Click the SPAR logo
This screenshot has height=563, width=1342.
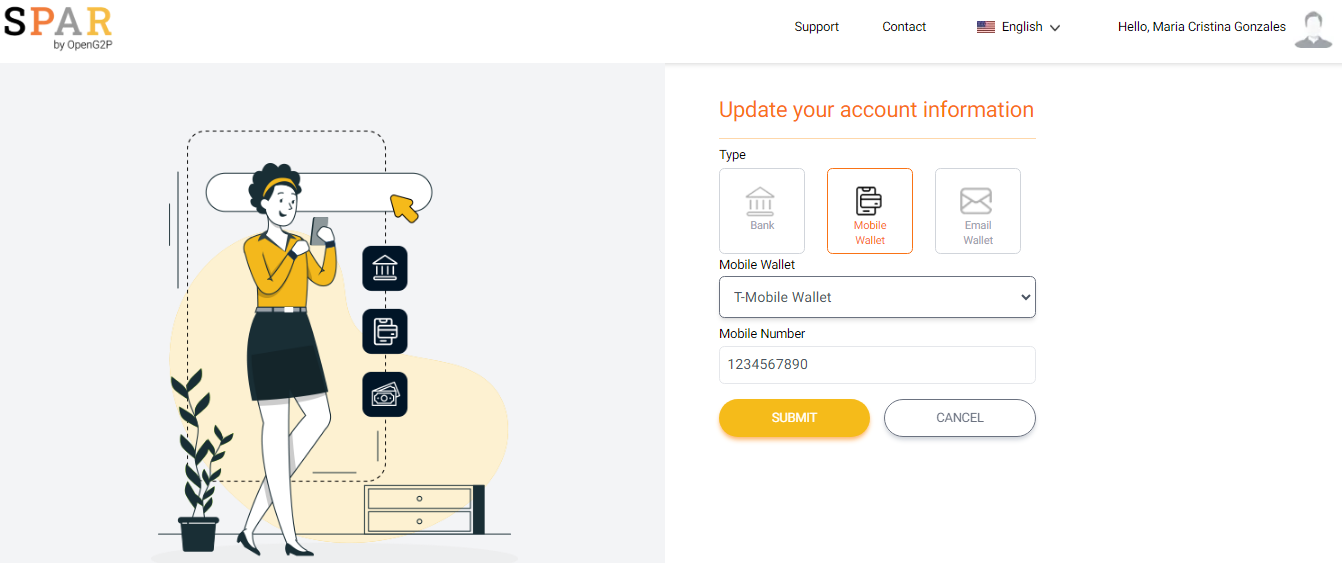tap(58, 28)
